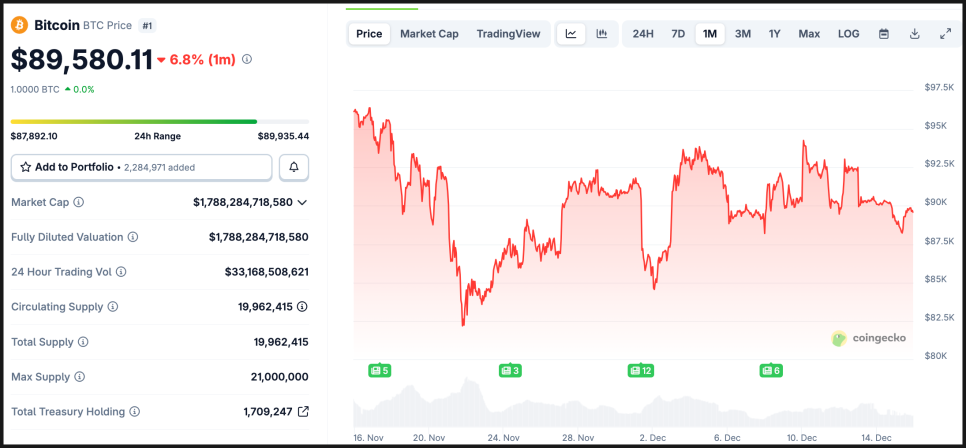Click the news marker labeled 12

tap(641, 371)
